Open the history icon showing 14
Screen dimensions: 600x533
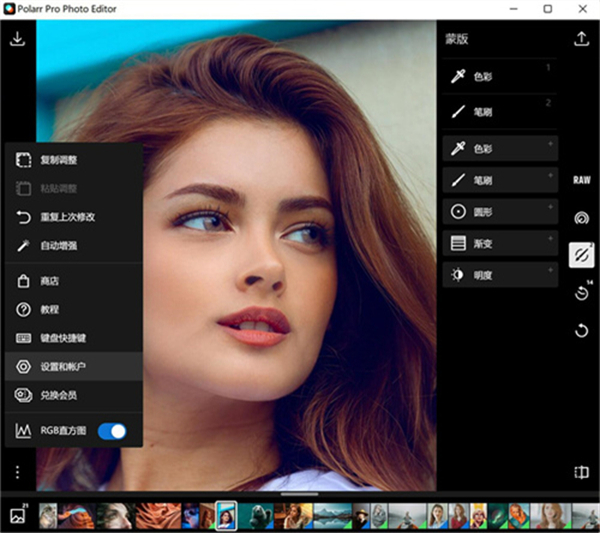coord(582,293)
